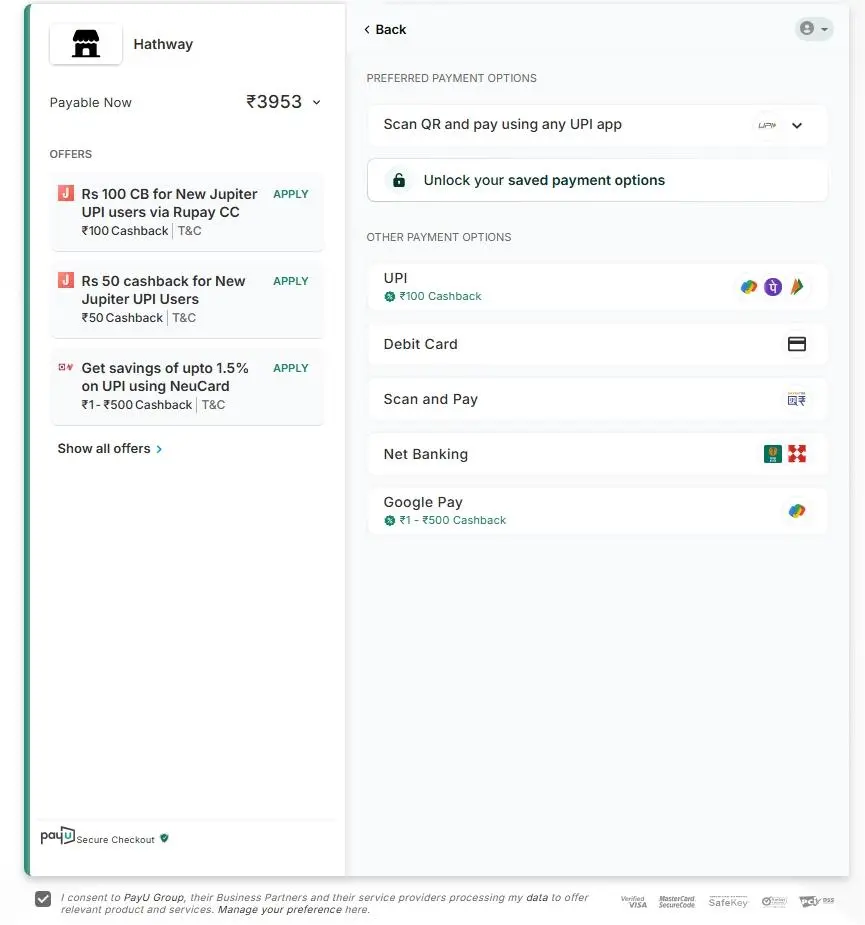Apply the Rs 100 CB Rupay CC offer
Viewport: 865px width, 925px height.
tap(290, 194)
